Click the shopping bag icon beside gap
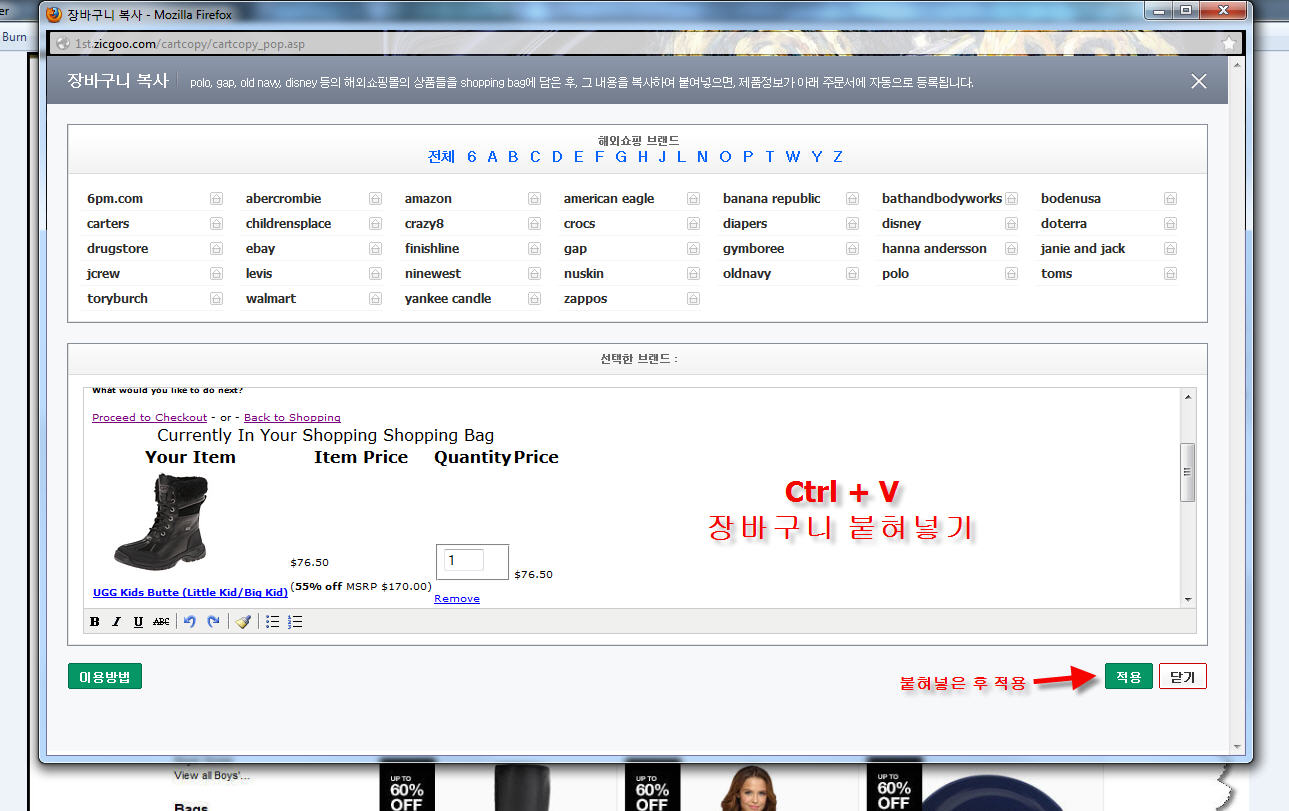 693,249
